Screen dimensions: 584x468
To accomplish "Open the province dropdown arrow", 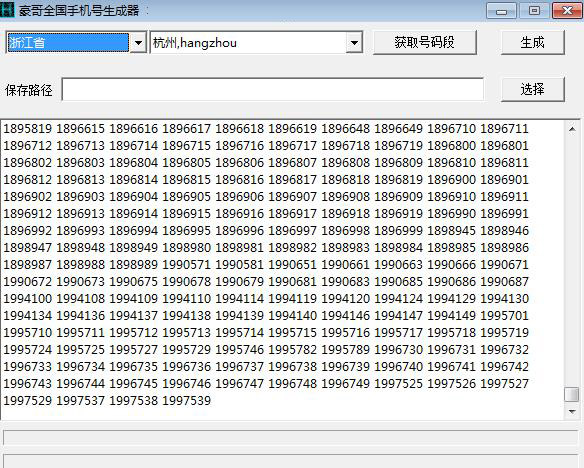I will (138, 42).
